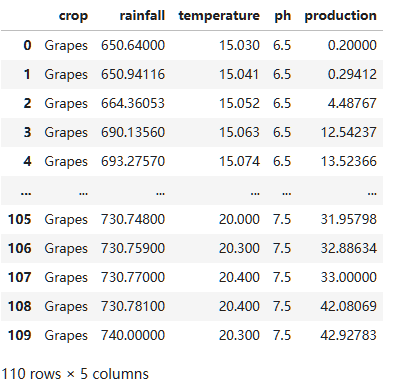The width and height of the screenshot is (411, 392).
Task: Click the rainfall column header
Action: coord(142,15)
